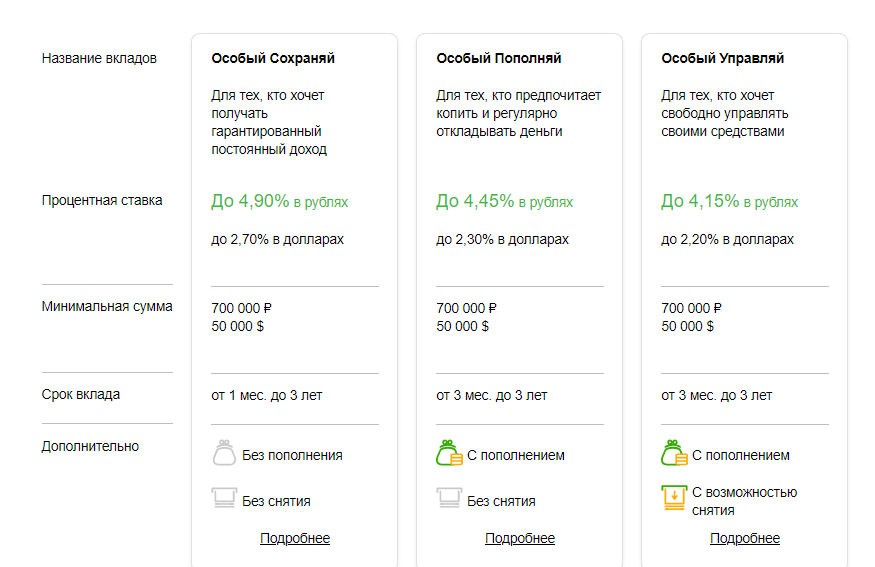Select the Особый Пополняй deposit title
This screenshot has width=875, height=567.
[x=499, y=58]
